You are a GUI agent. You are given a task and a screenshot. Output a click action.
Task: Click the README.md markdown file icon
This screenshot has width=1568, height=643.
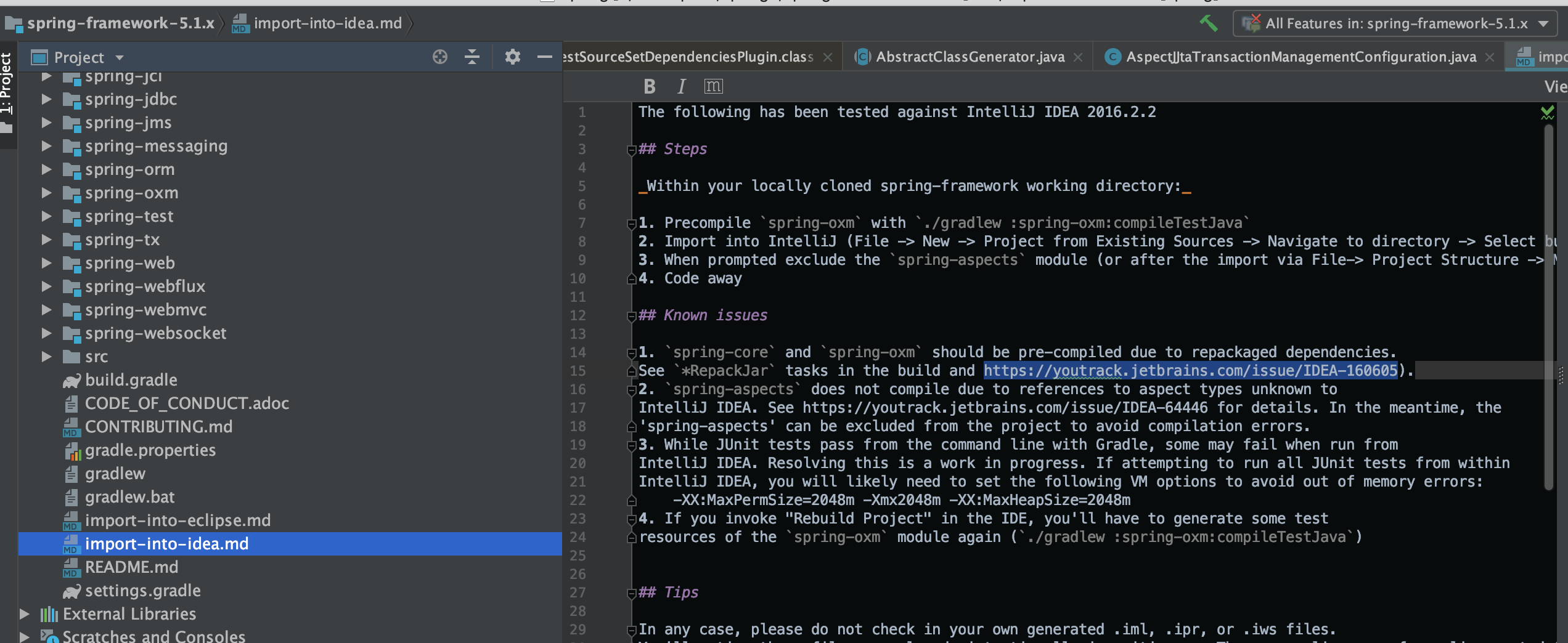(x=71, y=568)
